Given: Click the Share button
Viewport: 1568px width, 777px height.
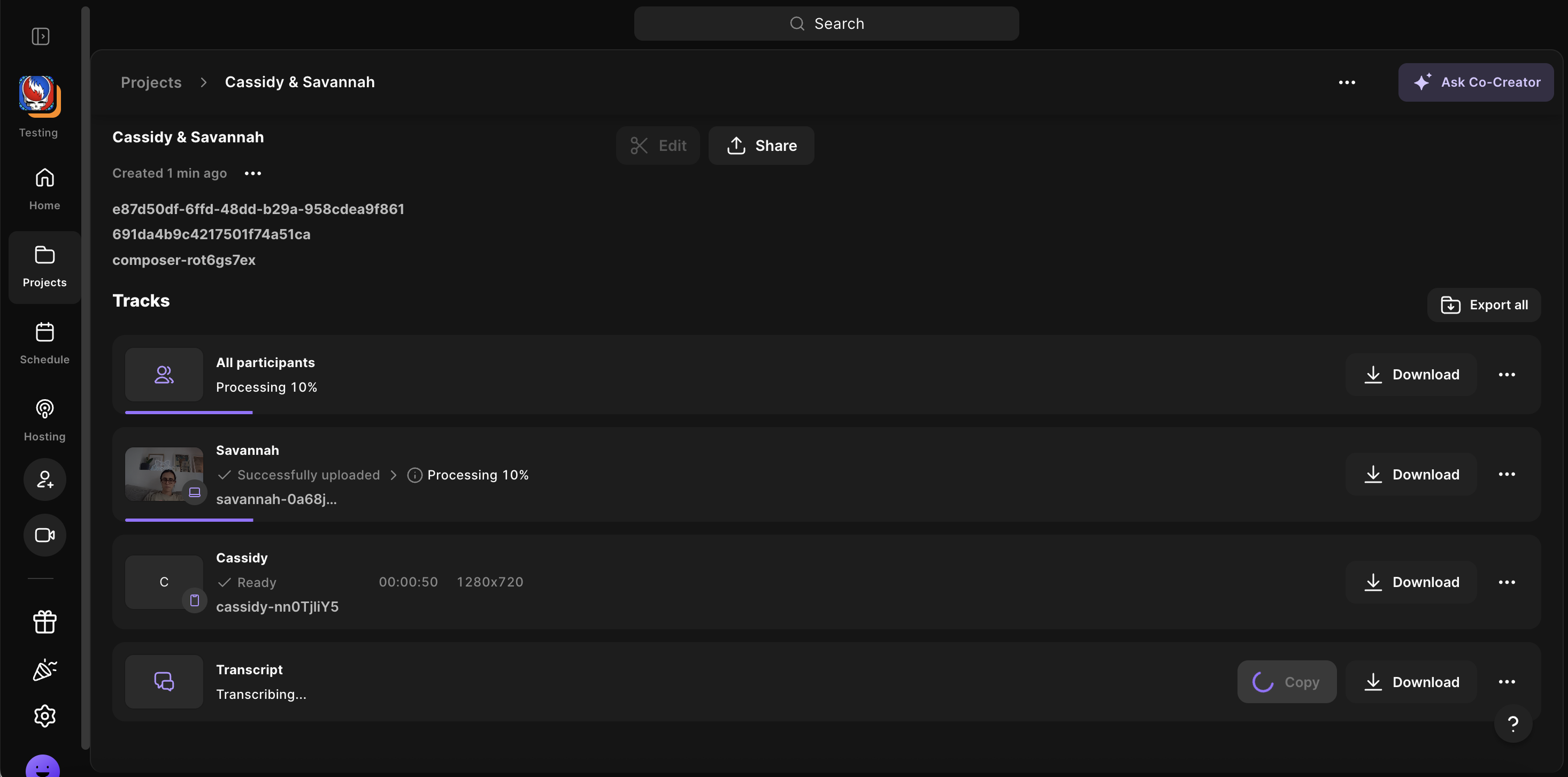Looking at the screenshot, I should point(761,146).
